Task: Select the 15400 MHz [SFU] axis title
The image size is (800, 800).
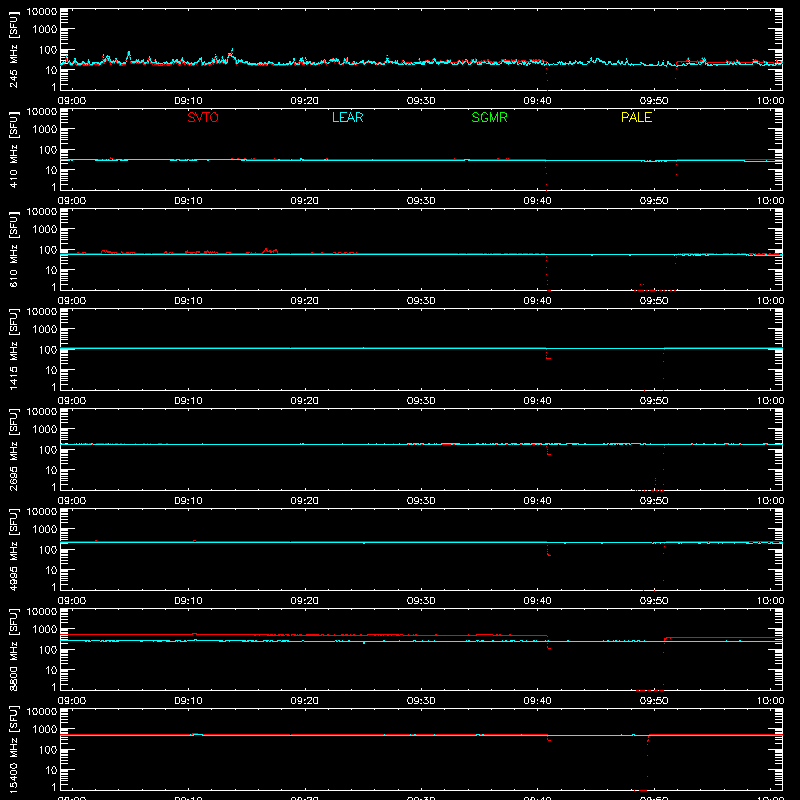Action: coord(13,749)
